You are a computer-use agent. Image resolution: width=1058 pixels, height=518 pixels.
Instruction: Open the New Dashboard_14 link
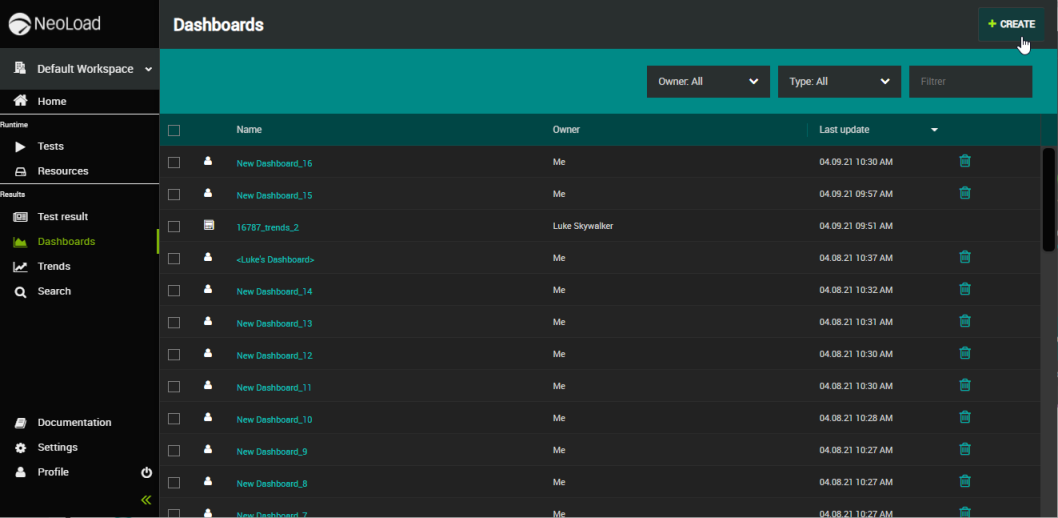click(x=274, y=291)
